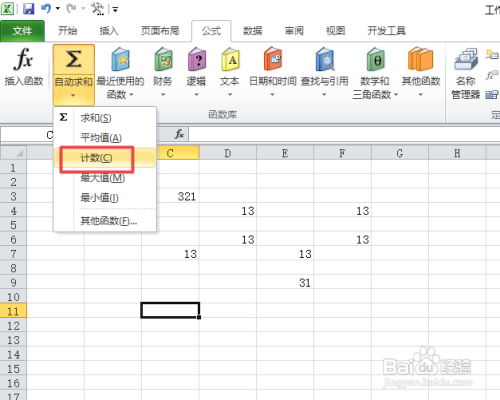Switch to the Developer (开发工具) tab
The image size is (500, 400).
386,31
